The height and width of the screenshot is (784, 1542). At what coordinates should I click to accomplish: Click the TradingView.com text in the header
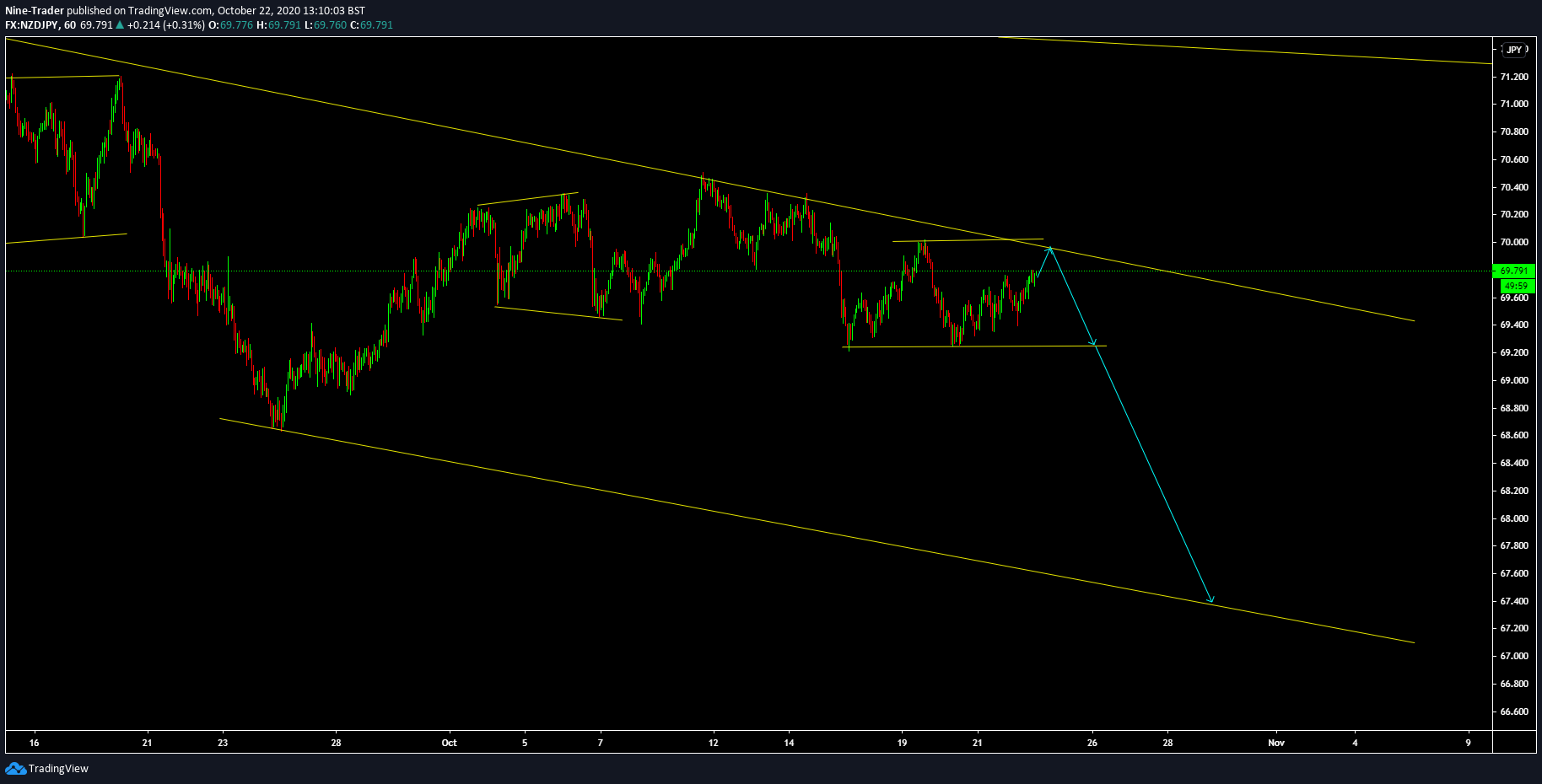(x=171, y=11)
